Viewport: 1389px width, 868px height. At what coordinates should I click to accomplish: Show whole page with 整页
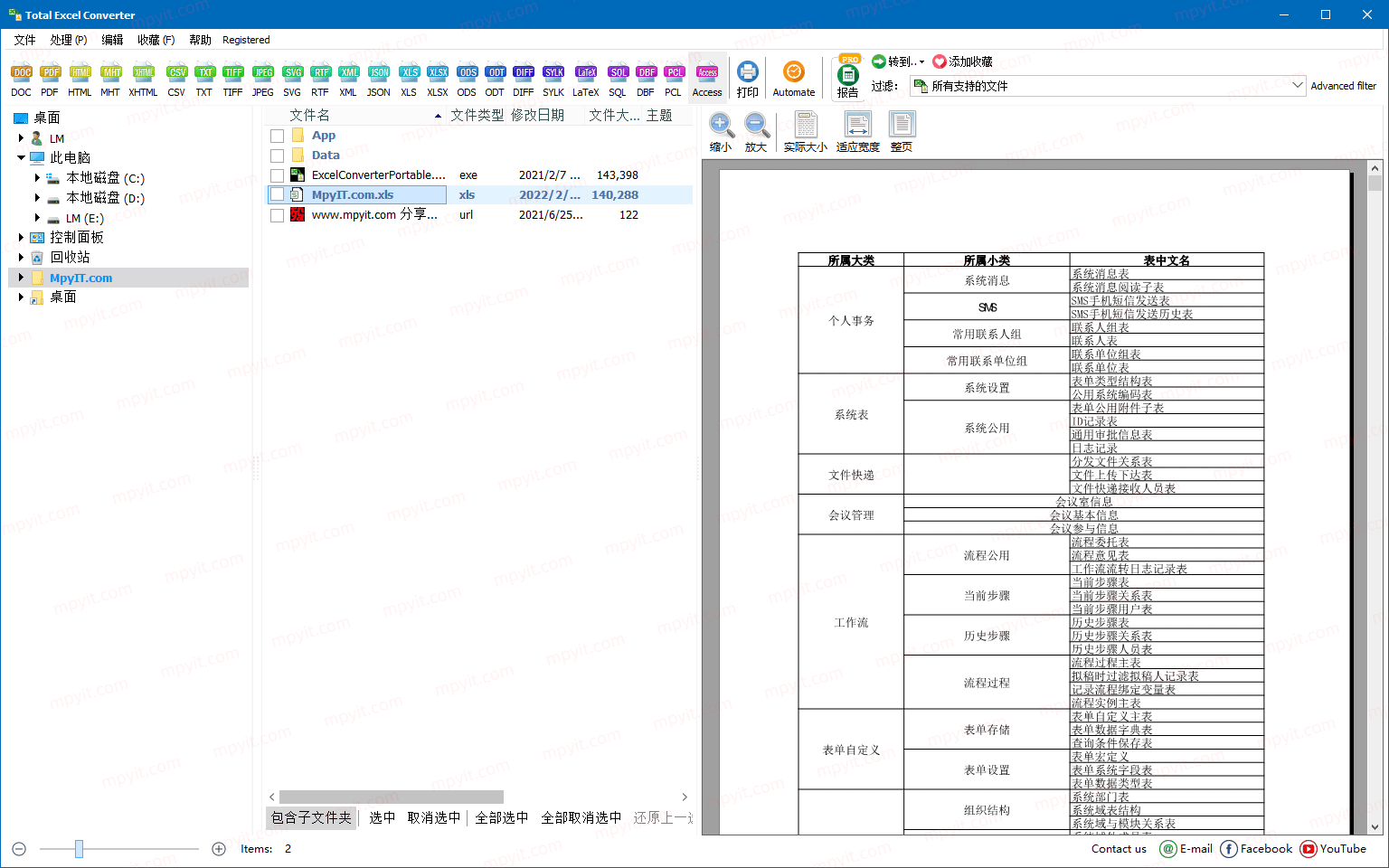pos(902,132)
